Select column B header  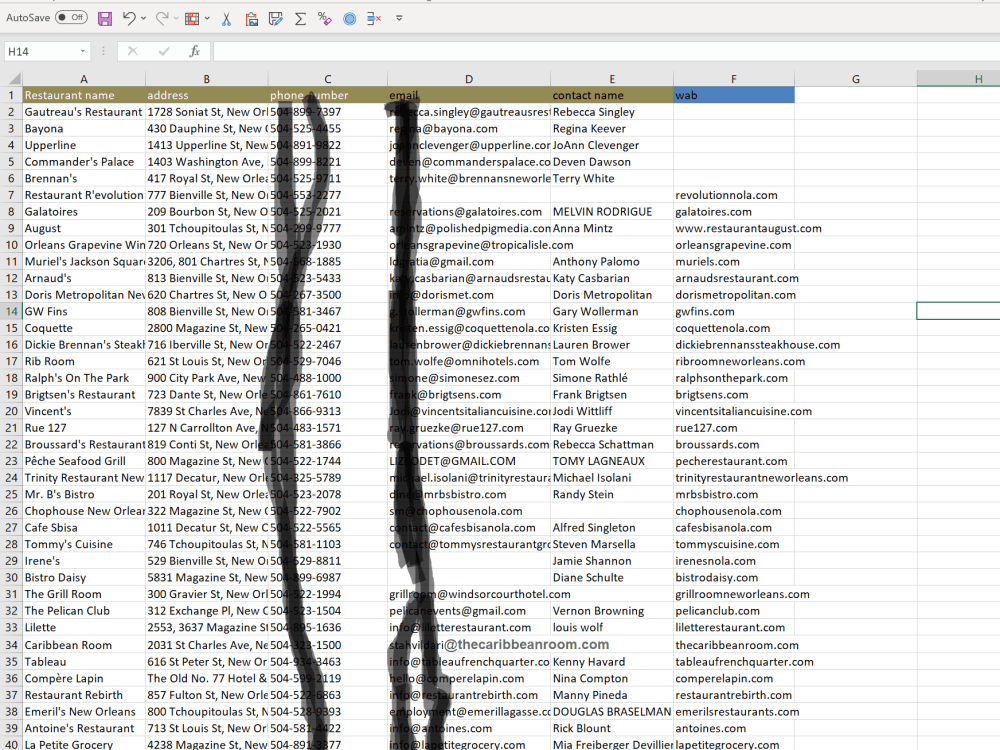[x=206, y=79]
